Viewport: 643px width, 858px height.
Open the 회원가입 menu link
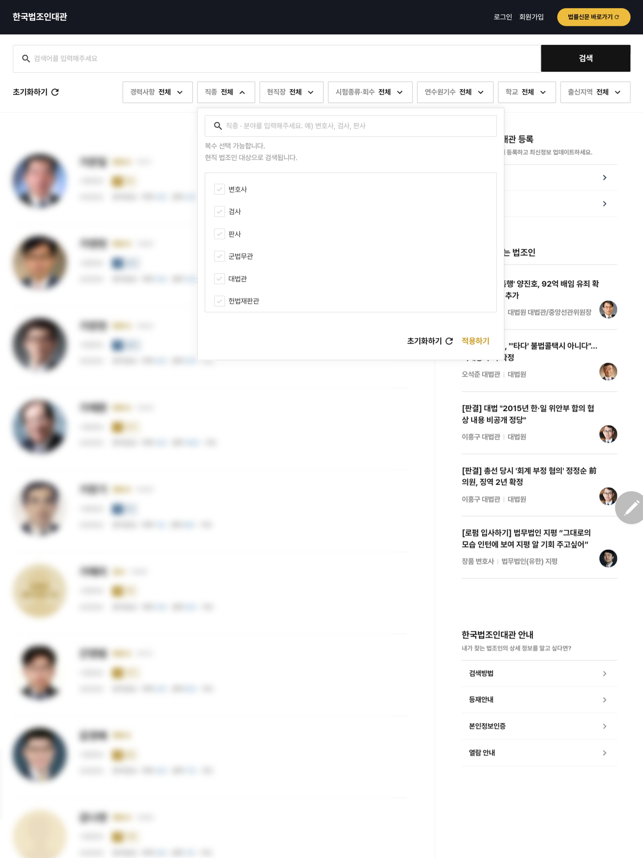[531, 17]
